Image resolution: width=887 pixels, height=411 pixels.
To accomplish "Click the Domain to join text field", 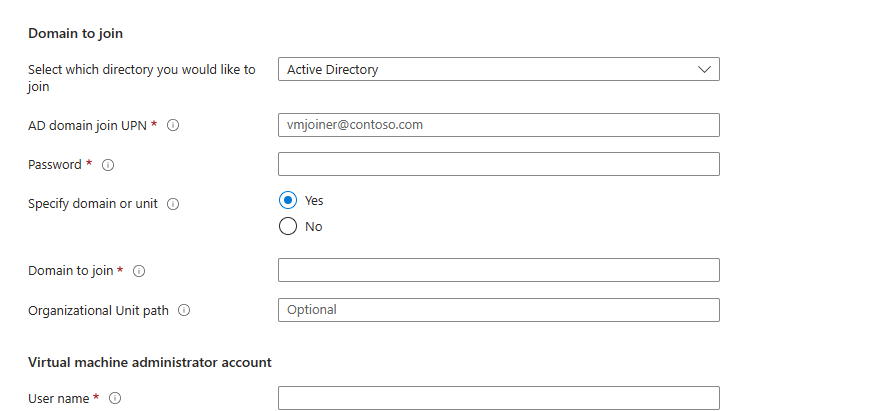I will click(498, 270).
